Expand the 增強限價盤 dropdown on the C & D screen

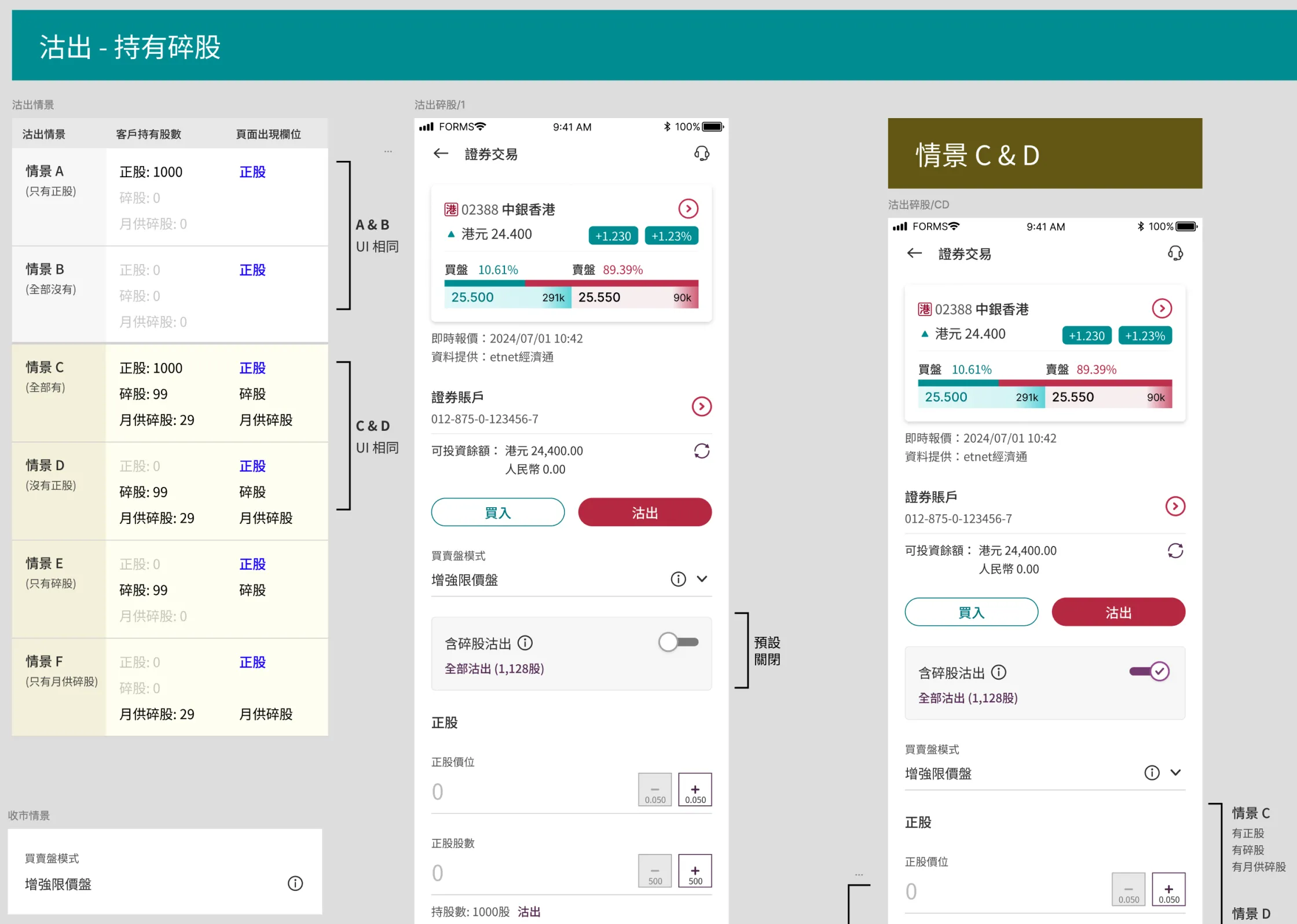pos(1176,772)
